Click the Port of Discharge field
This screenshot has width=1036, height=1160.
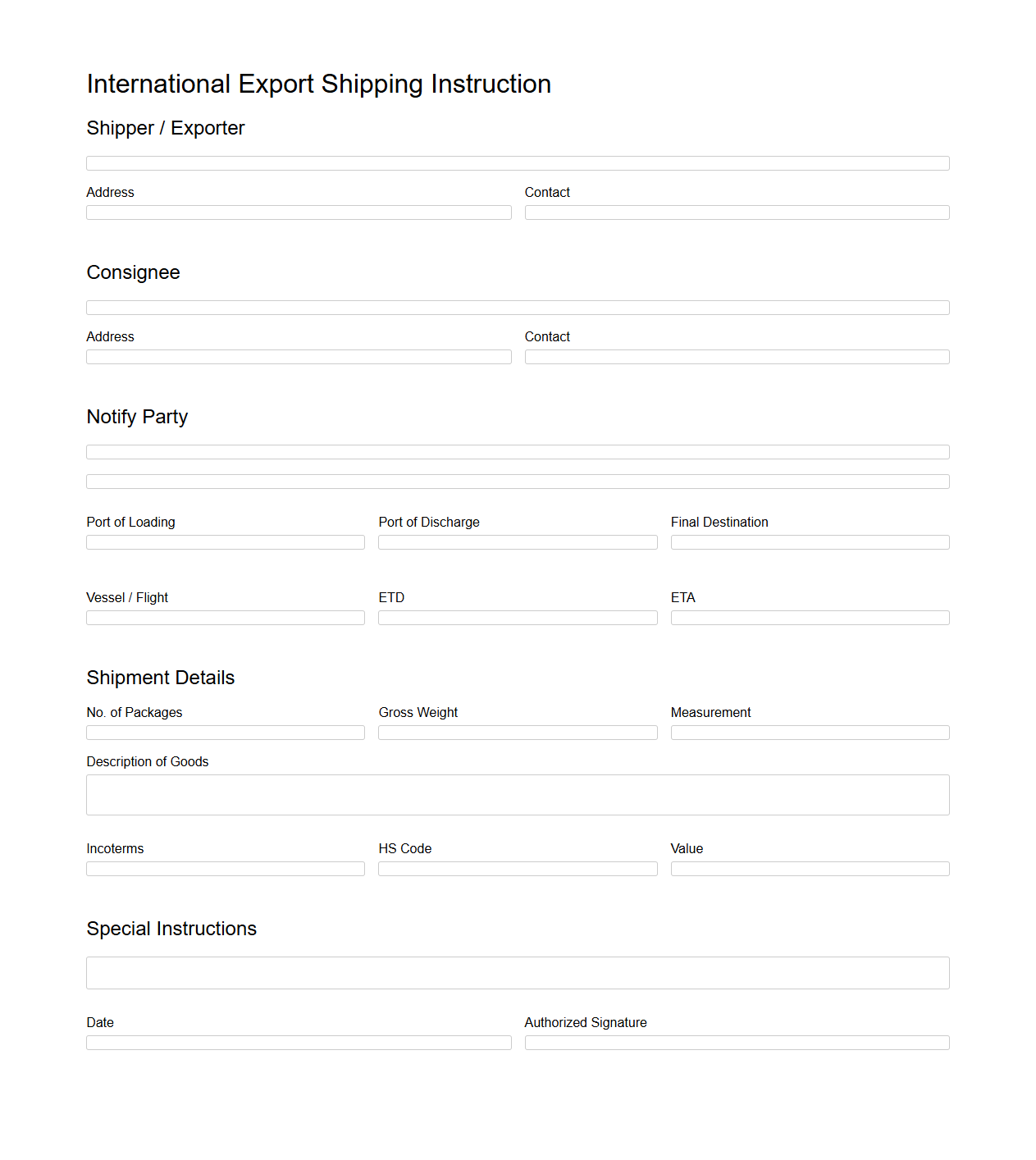pyautogui.click(x=518, y=541)
